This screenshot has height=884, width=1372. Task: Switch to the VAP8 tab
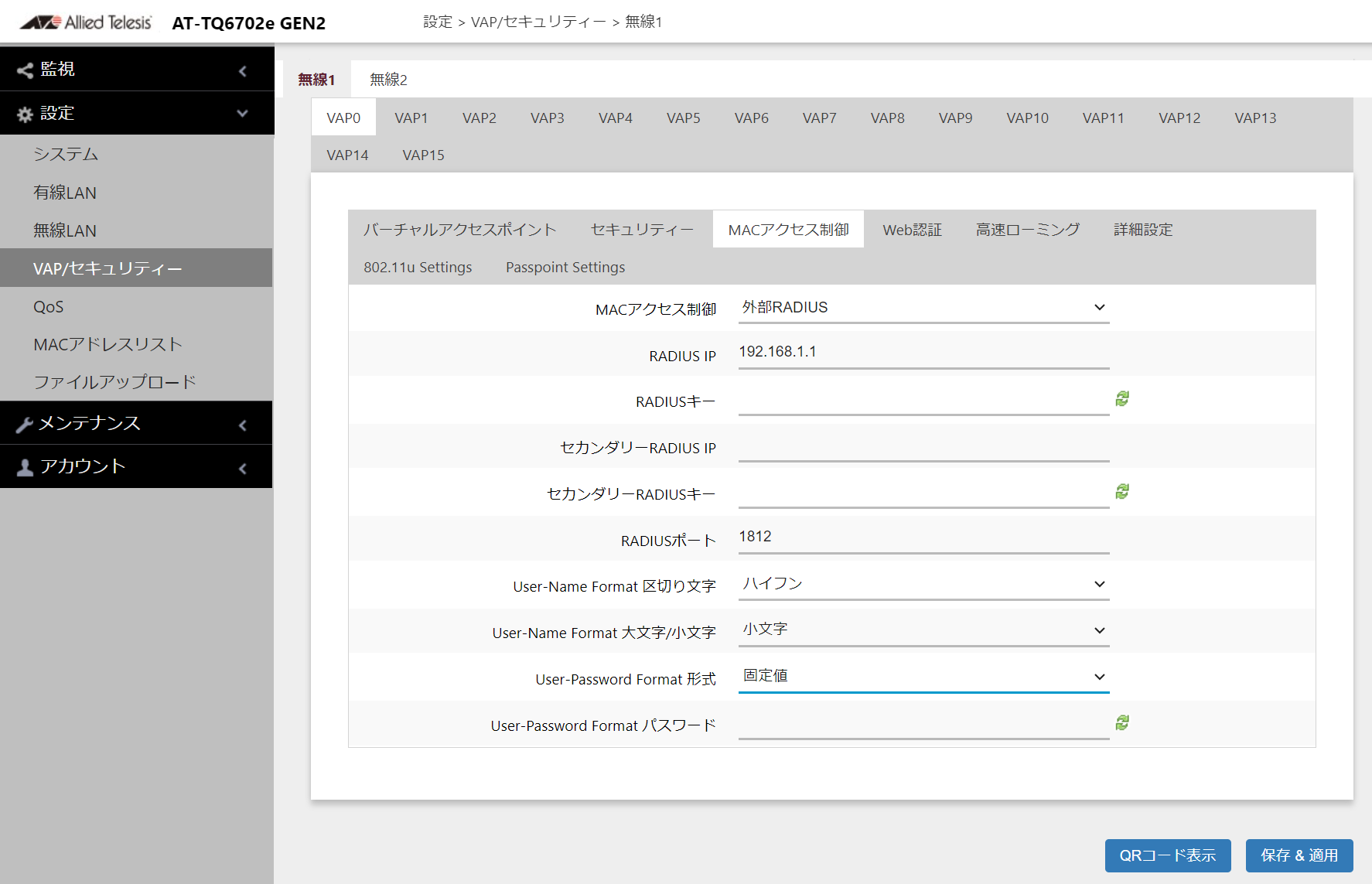888,118
